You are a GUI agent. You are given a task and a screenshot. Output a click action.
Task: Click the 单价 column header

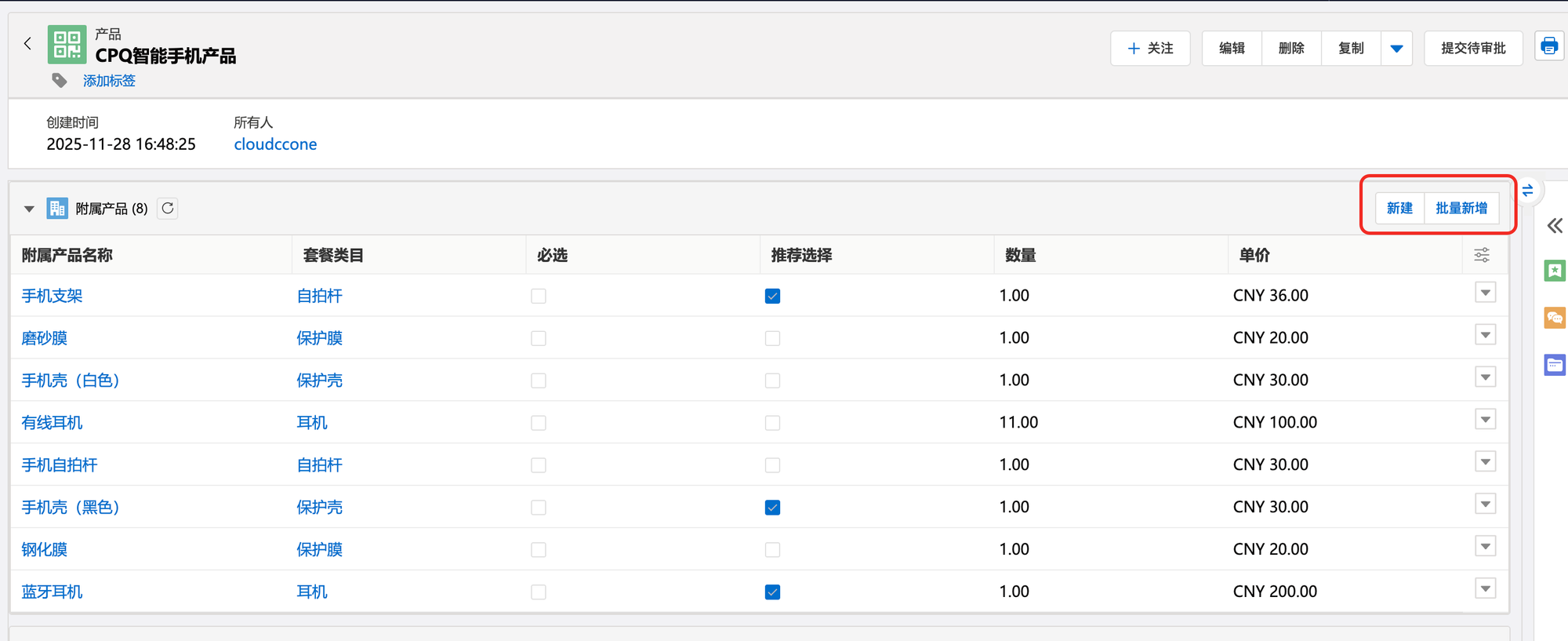click(x=1254, y=256)
